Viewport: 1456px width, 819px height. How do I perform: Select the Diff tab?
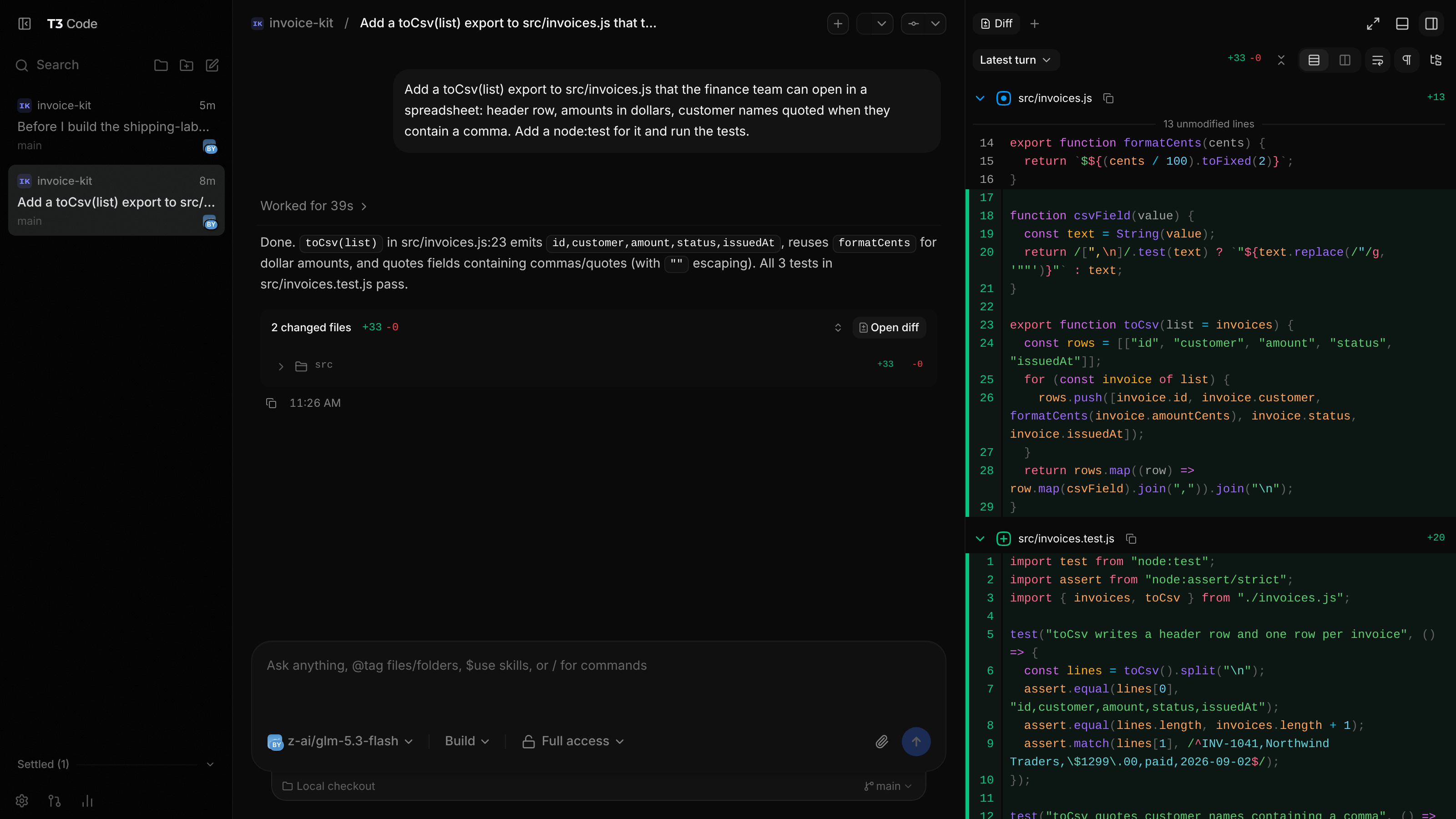[996, 24]
